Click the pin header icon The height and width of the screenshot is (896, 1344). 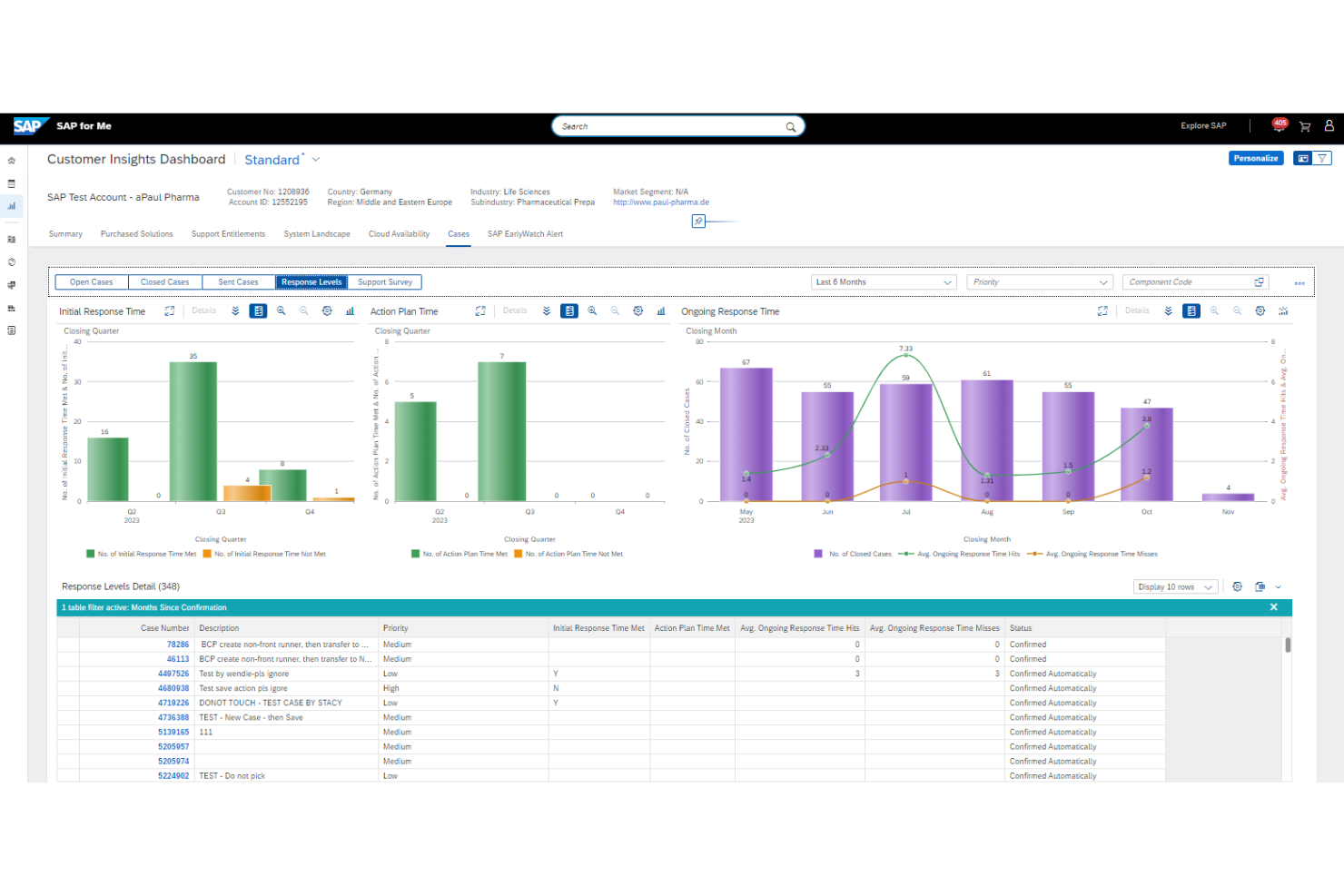pyautogui.click(x=698, y=222)
